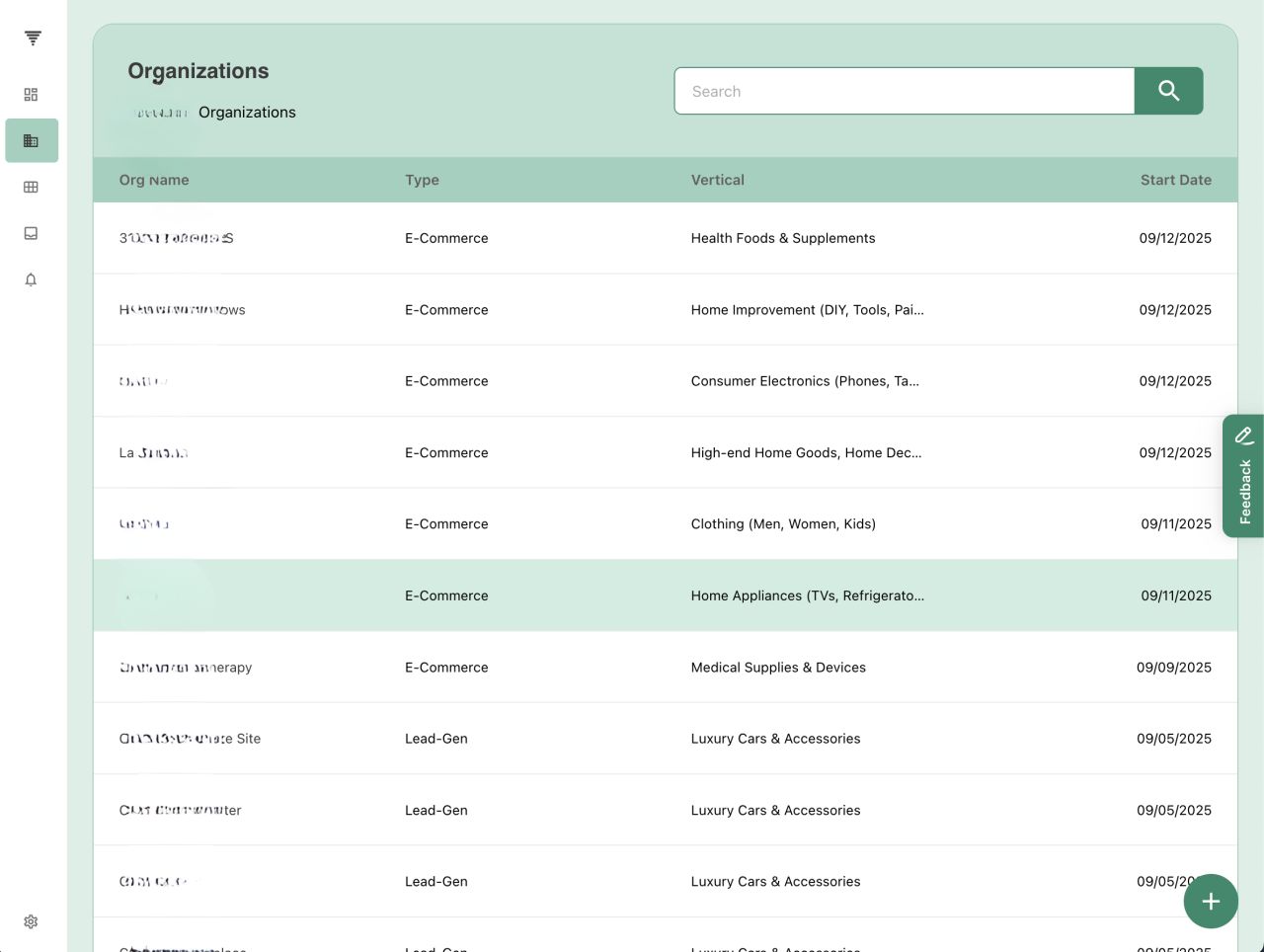Focus the Search input field
The width and height of the screenshot is (1264, 952).
[x=905, y=91]
